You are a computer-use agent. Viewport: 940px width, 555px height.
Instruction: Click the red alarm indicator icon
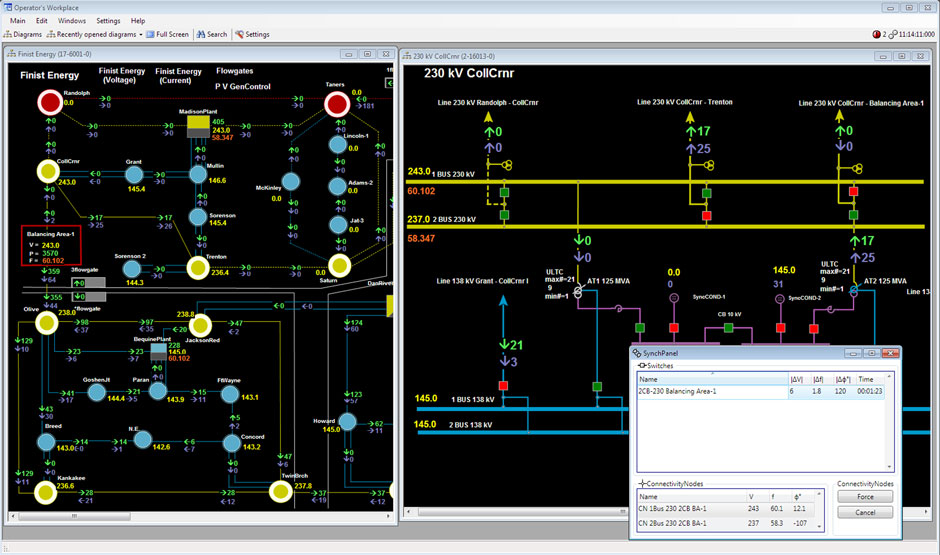[x=876, y=34]
